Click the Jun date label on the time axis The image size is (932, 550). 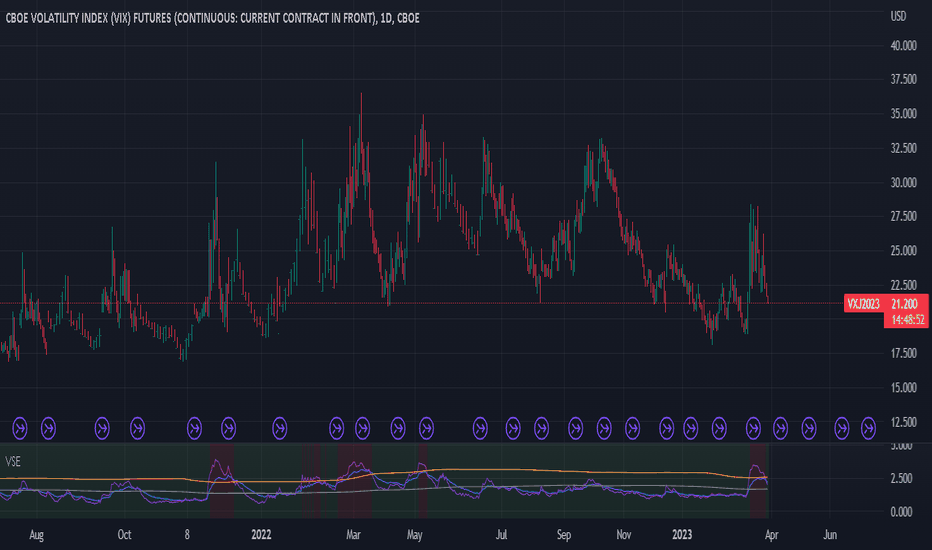[x=830, y=535]
